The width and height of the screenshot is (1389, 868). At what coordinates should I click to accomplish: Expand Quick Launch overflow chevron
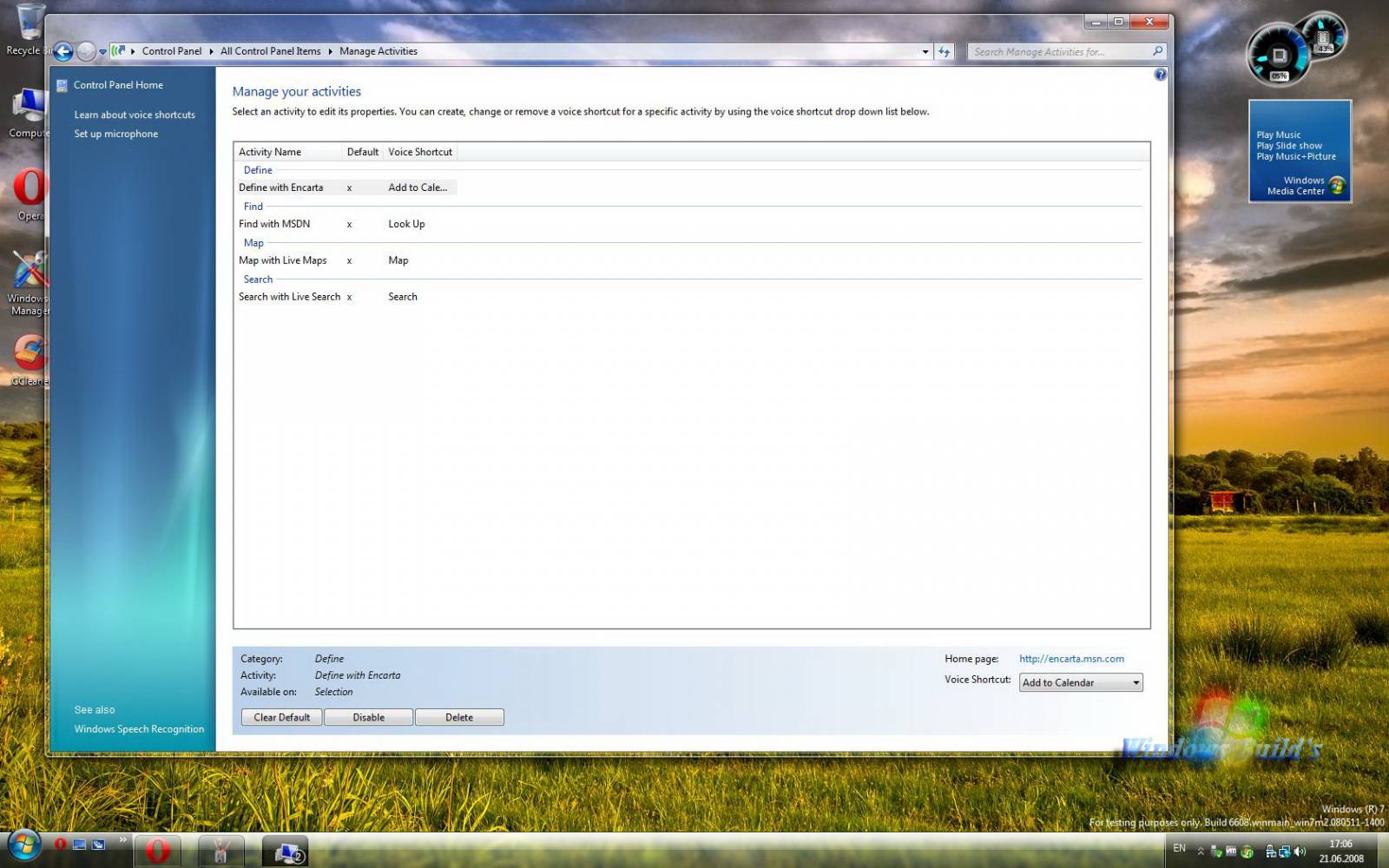tap(122, 840)
